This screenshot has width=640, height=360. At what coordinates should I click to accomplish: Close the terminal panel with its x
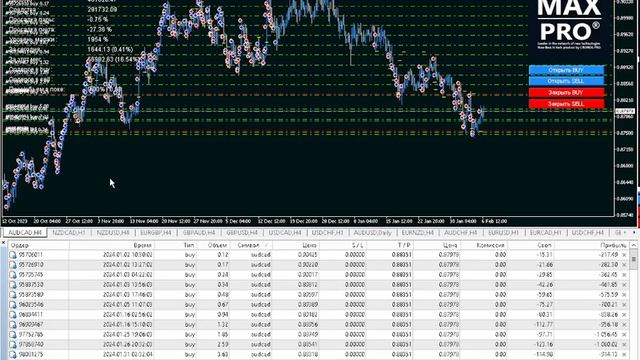3,243
